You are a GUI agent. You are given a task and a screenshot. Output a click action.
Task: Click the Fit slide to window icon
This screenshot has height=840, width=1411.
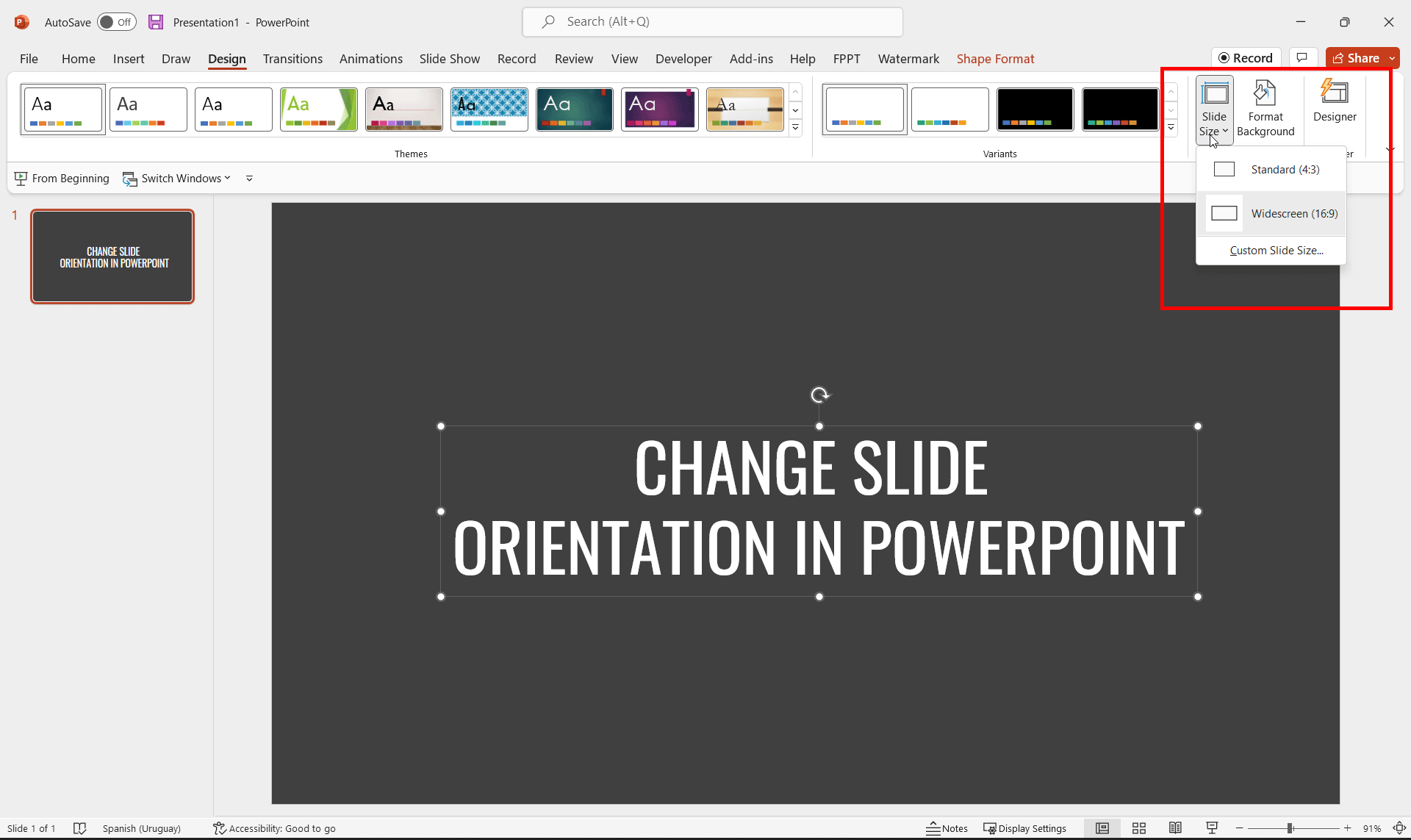[x=1399, y=828]
